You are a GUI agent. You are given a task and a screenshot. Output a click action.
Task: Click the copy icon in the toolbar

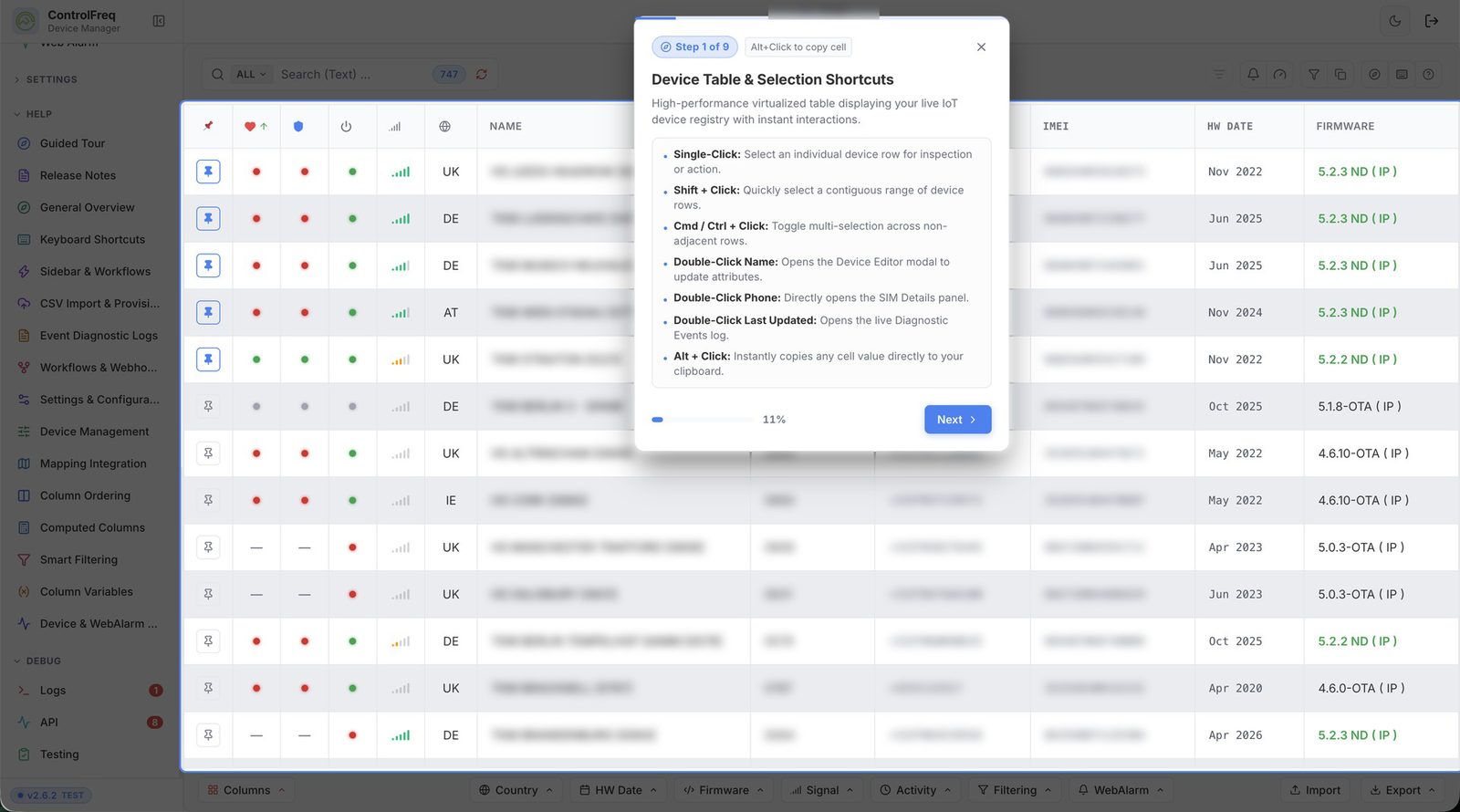point(1340,74)
